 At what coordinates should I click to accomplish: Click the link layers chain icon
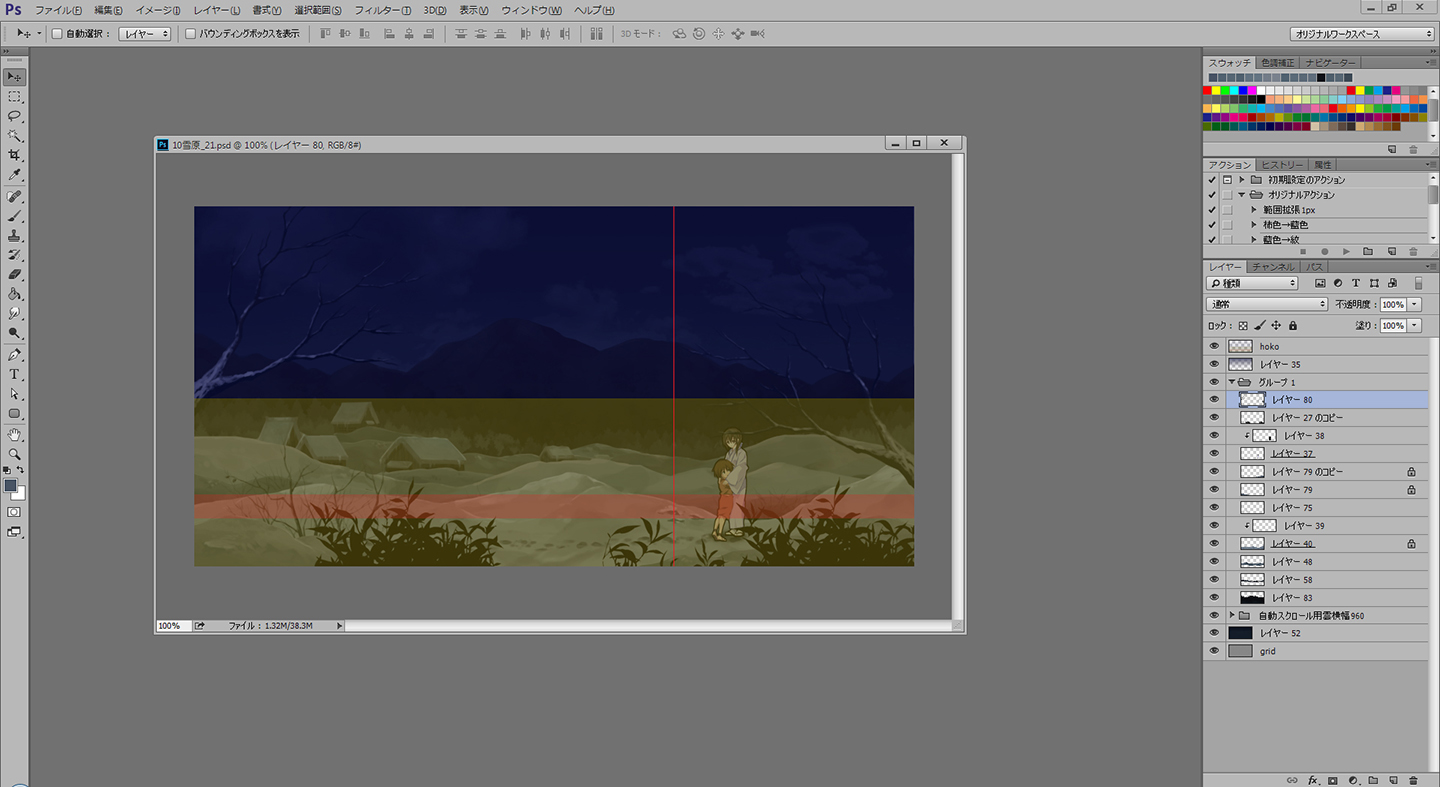[x=1292, y=780]
